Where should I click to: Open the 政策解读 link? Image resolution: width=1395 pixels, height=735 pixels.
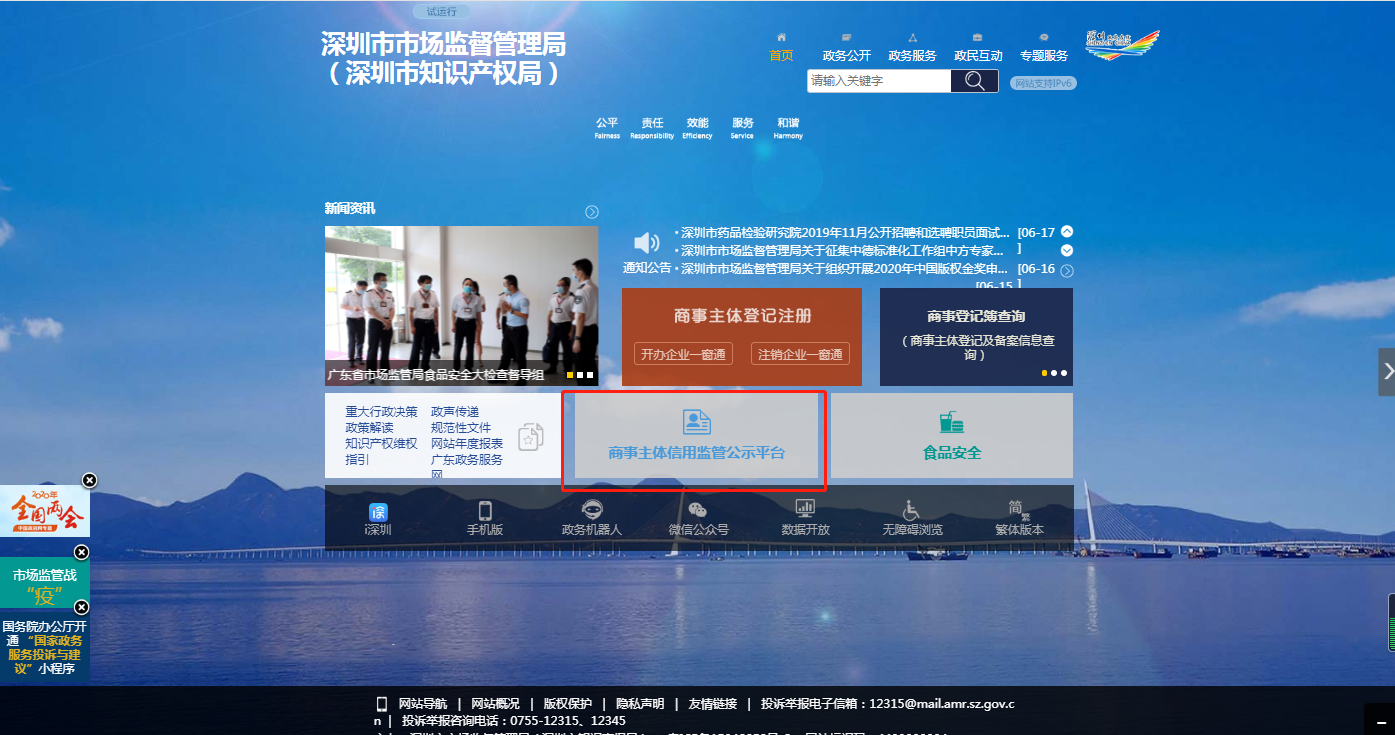coord(370,428)
